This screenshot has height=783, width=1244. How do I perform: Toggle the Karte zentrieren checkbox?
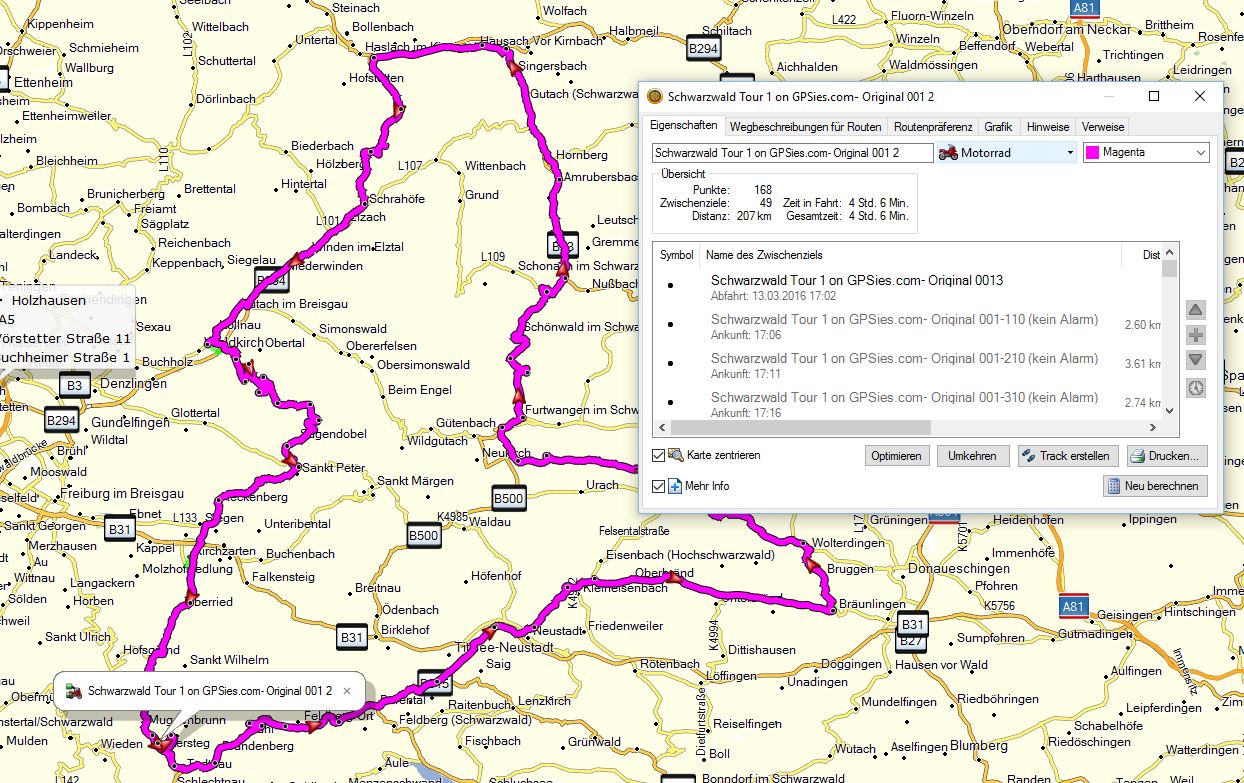click(658, 455)
